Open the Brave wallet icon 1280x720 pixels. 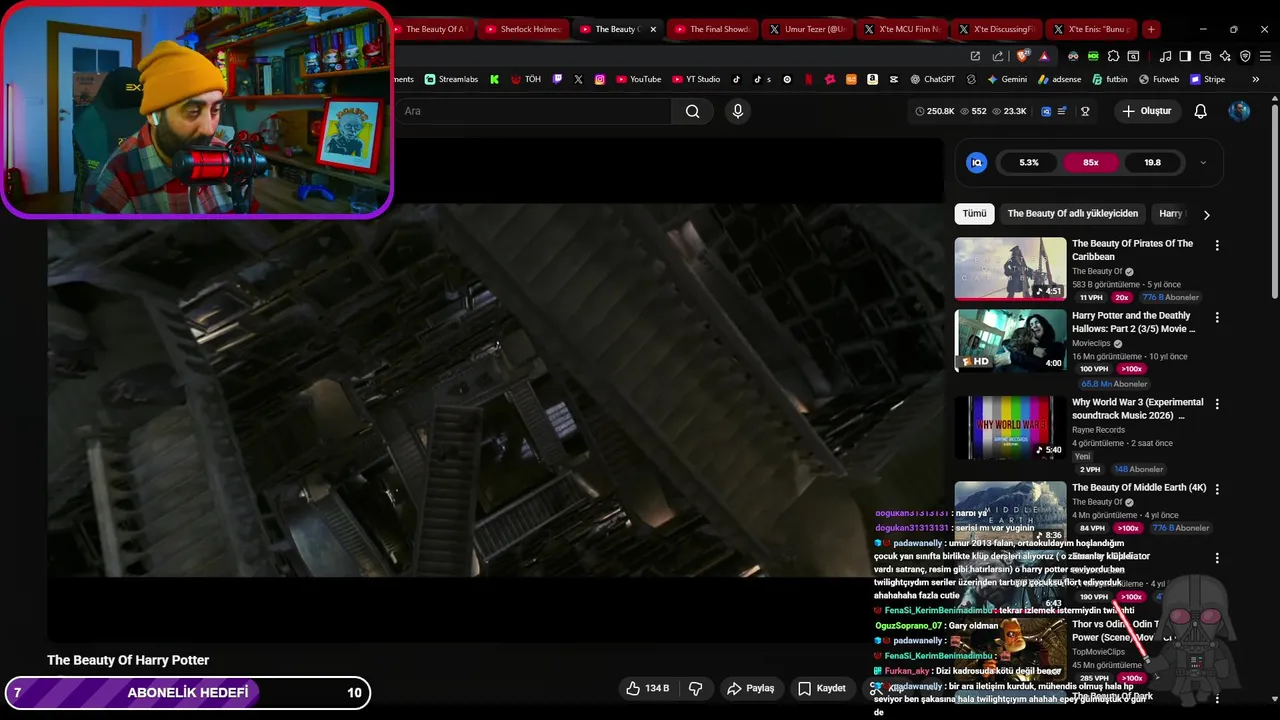coord(1205,56)
